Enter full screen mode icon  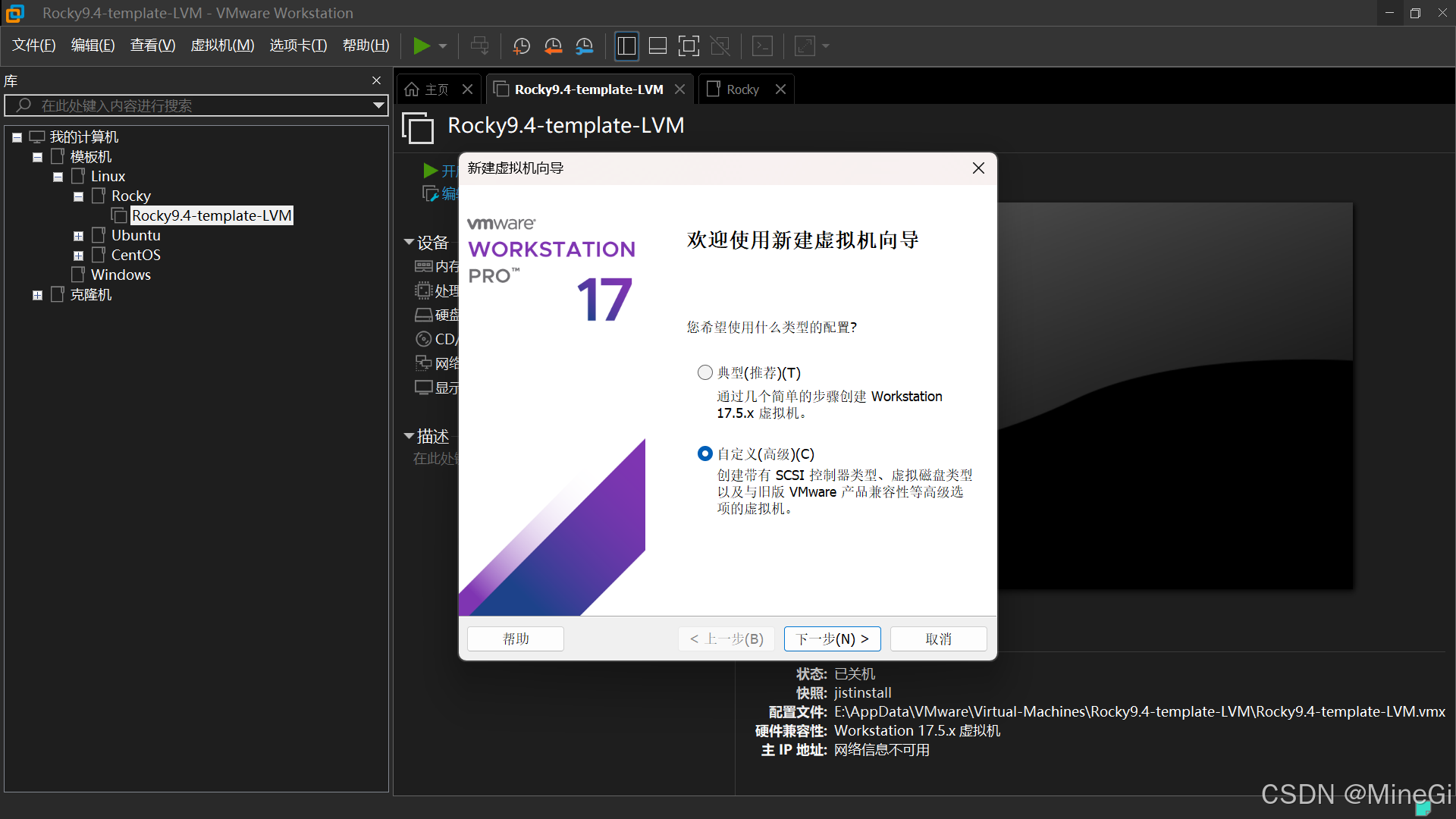[689, 46]
